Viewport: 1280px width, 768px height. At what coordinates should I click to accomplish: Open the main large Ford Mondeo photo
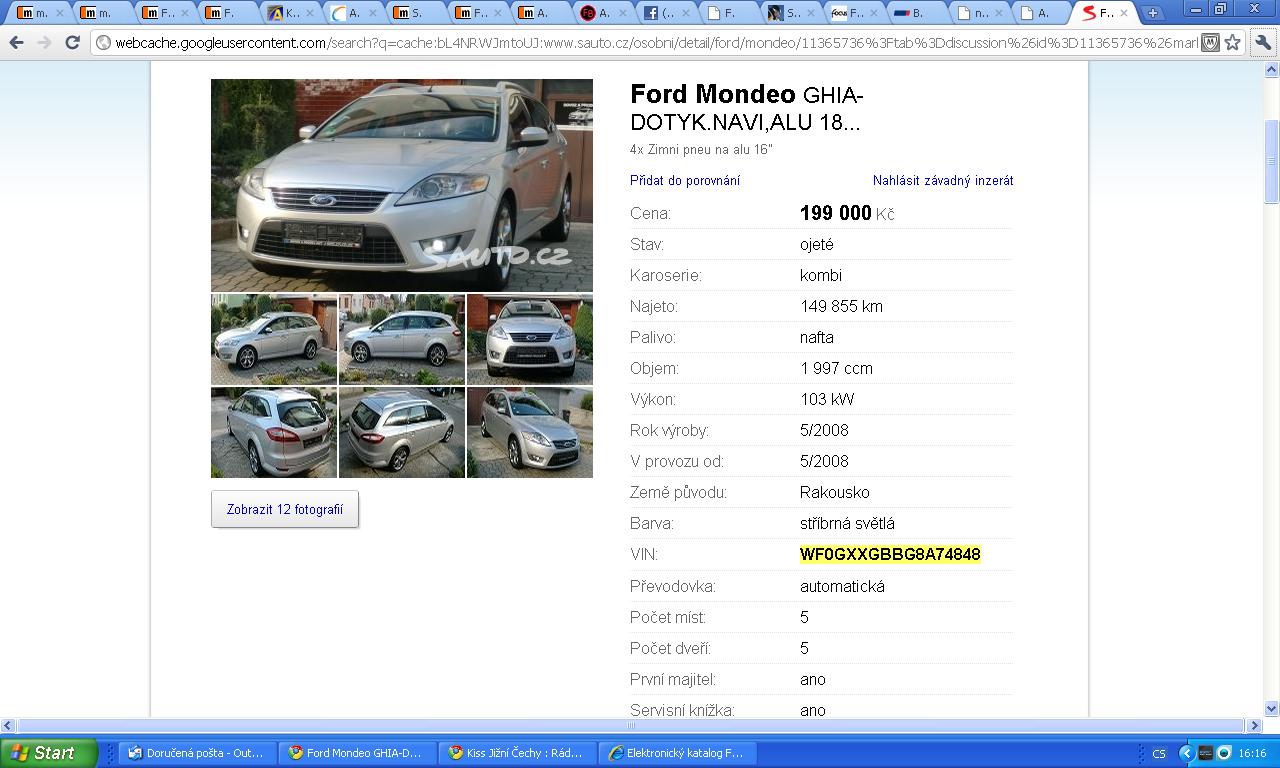point(401,185)
